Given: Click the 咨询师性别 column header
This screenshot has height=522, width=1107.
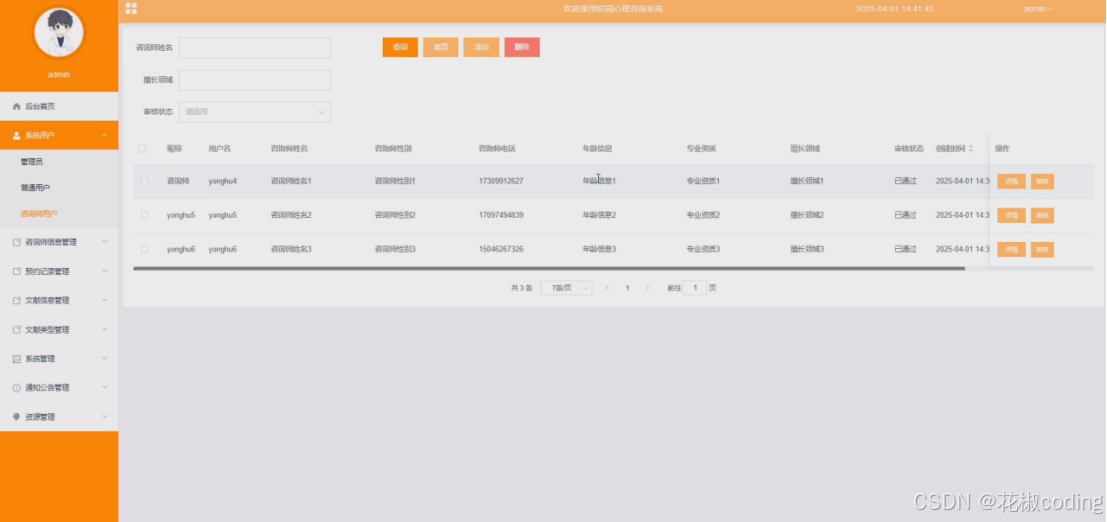Looking at the screenshot, I should tap(393, 149).
